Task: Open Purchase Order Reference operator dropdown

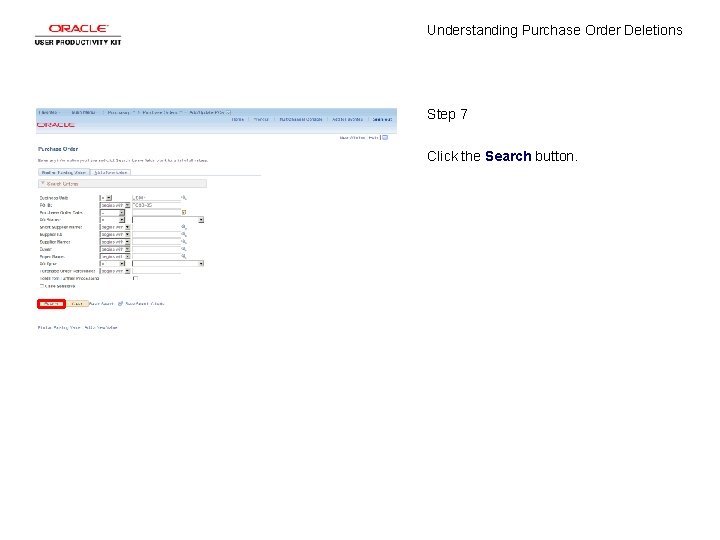Action: coord(115,271)
